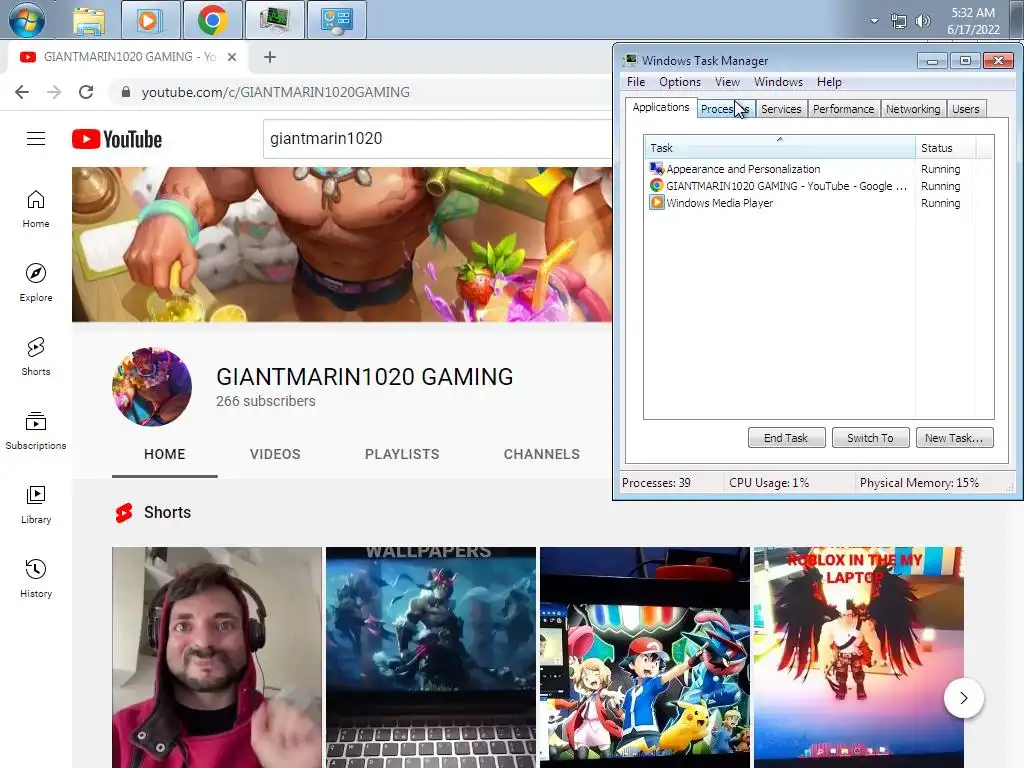Open network status tray icon

pyautogui.click(x=899, y=21)
